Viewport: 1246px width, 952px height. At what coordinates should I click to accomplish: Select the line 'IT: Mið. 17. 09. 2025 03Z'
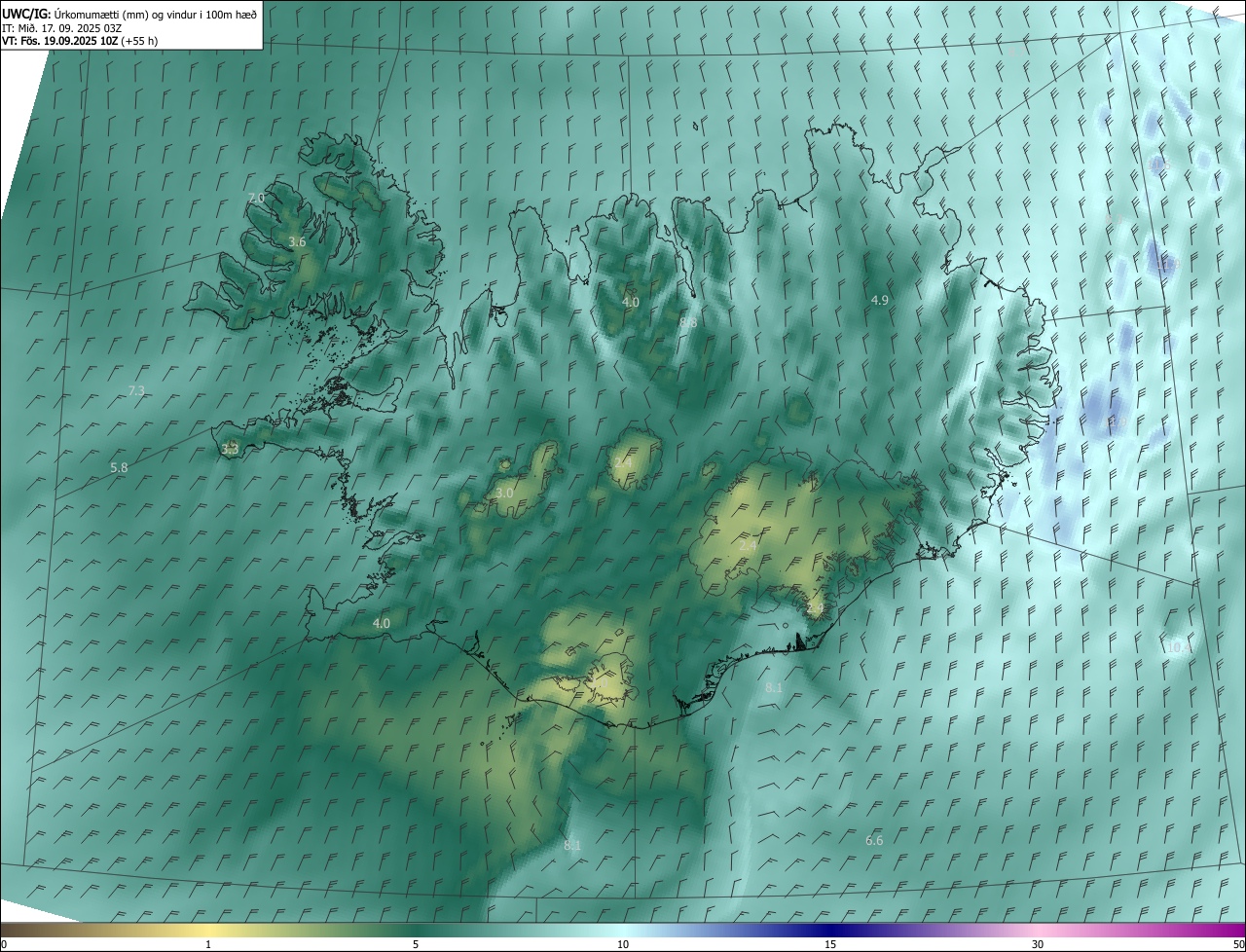tap(61, 27)
